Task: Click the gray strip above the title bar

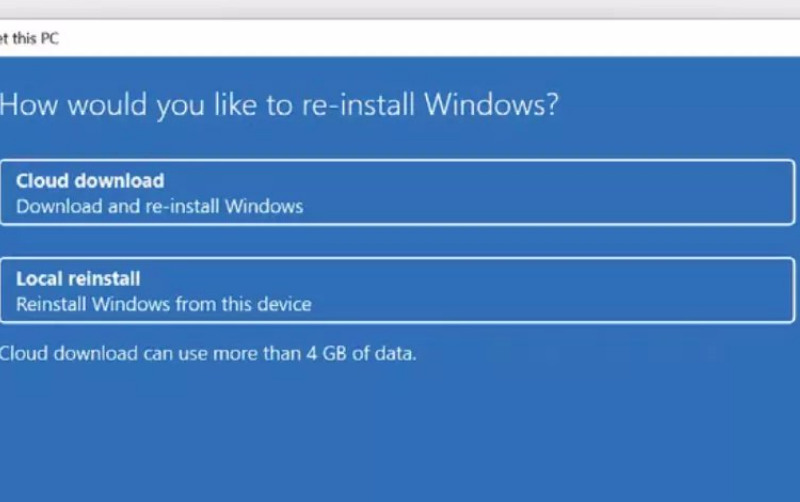Action: click(x=400, y=9)
